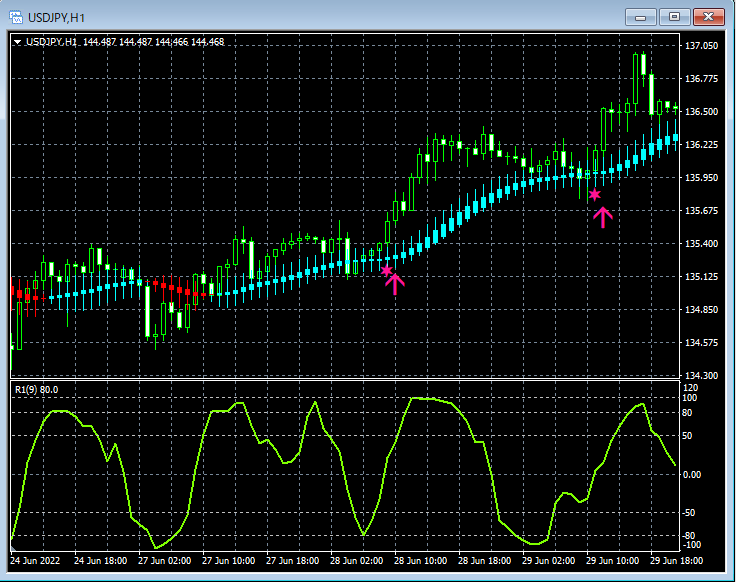Click the 134.575 price scale label
737x582 pixels.
(x=702, y=343)
